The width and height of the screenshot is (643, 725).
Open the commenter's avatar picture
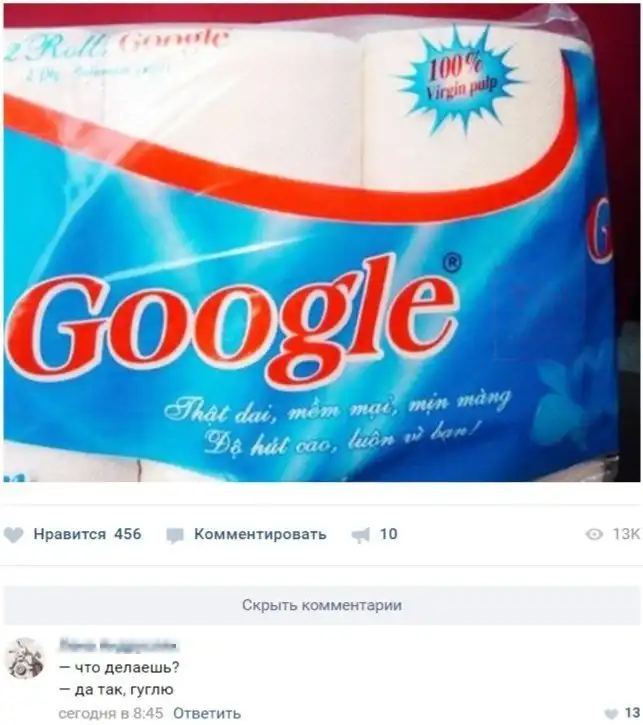(x=24, y=658)
